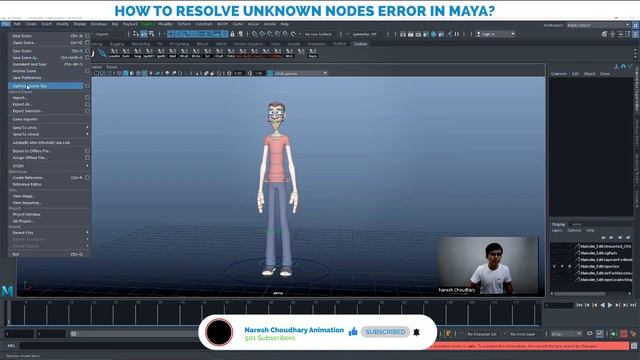This screenshot has width=640, height=360.
Task: Click the select by hierarchy icon
Action: tap(136, 34)
